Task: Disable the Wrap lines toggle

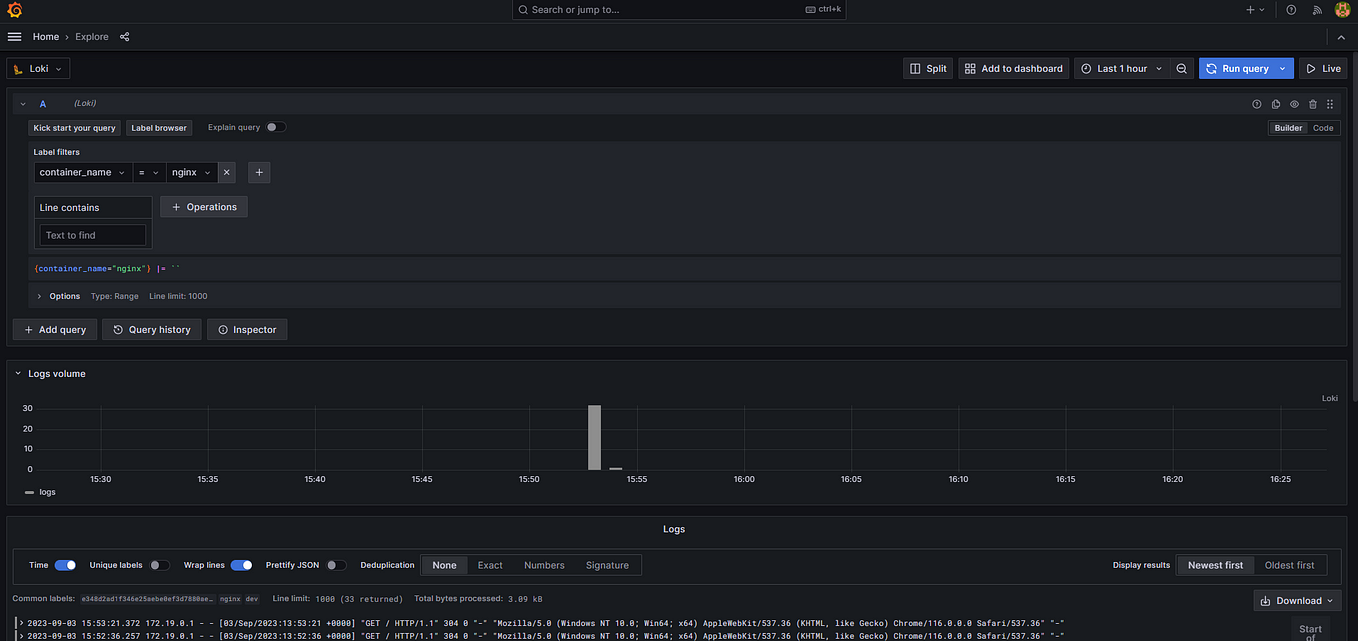Action: tap(241, 565)
